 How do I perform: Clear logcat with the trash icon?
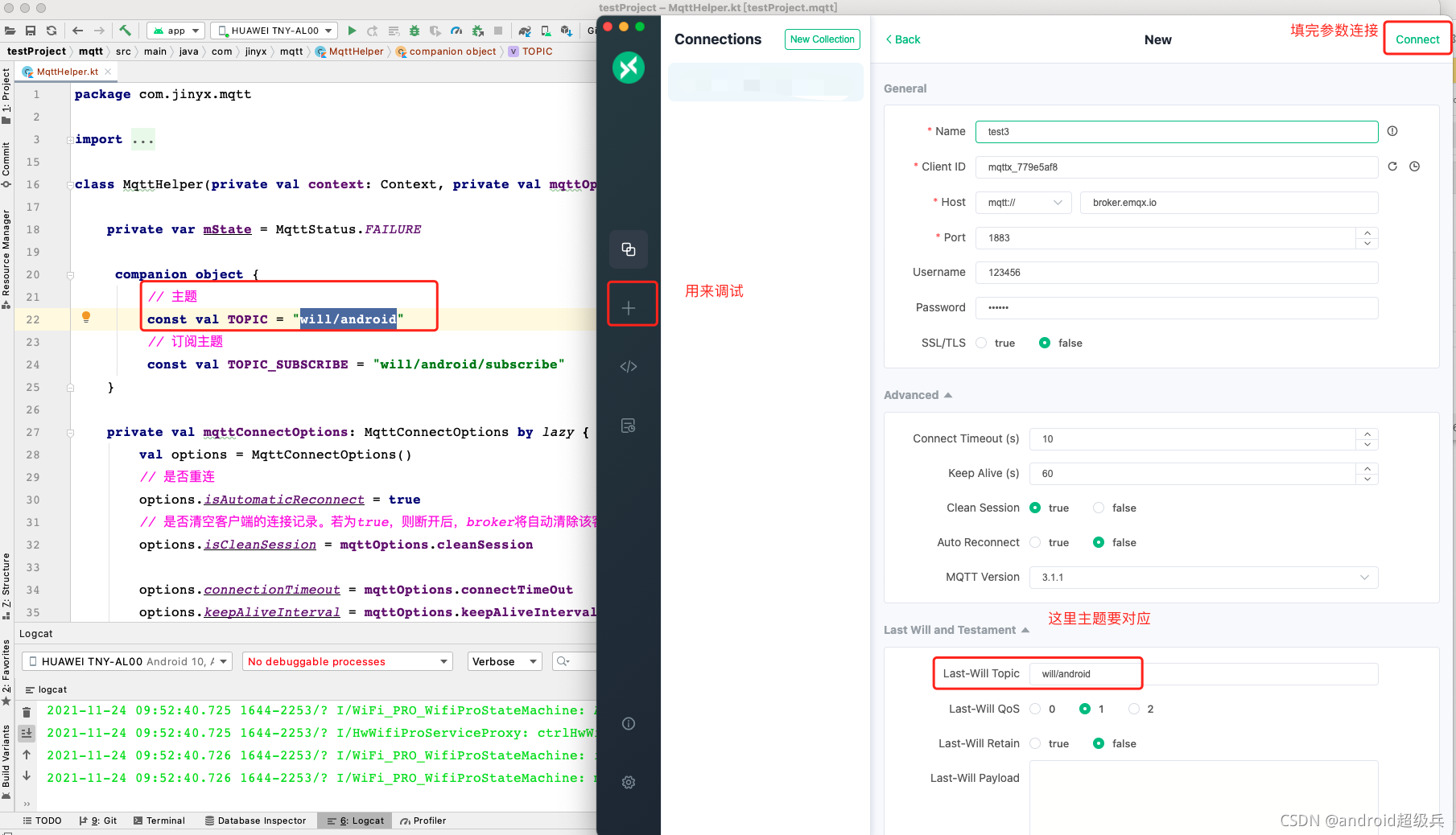27,712
